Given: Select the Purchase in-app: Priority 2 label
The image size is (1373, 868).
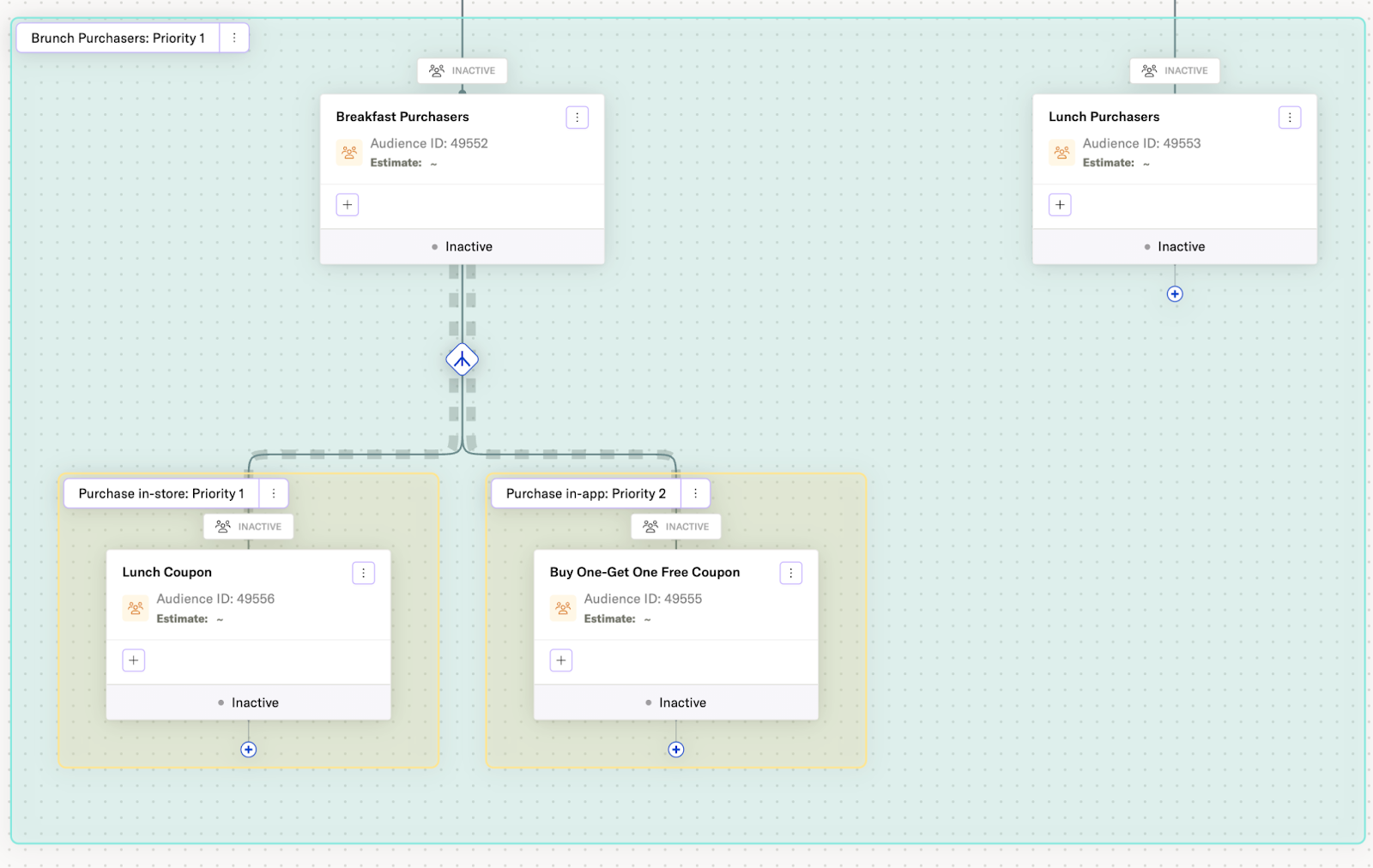Looking at the screenshot, I should 585,493.
